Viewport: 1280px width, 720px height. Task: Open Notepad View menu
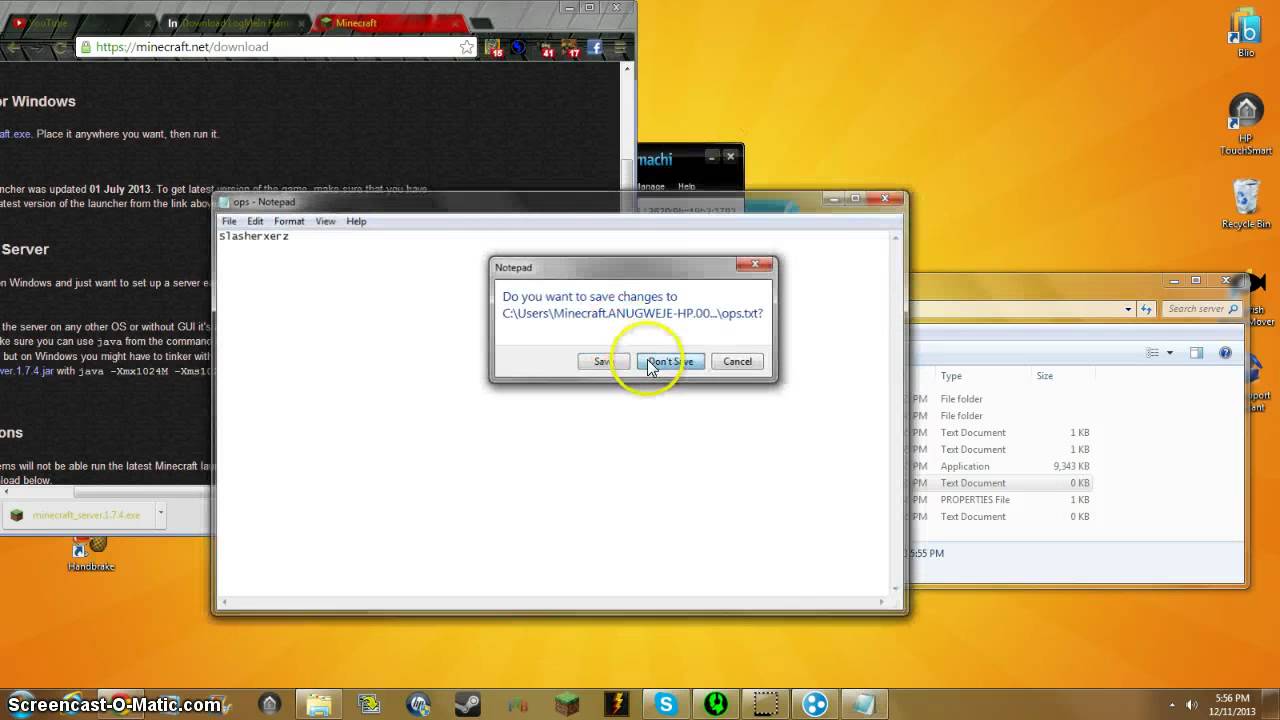326,221
